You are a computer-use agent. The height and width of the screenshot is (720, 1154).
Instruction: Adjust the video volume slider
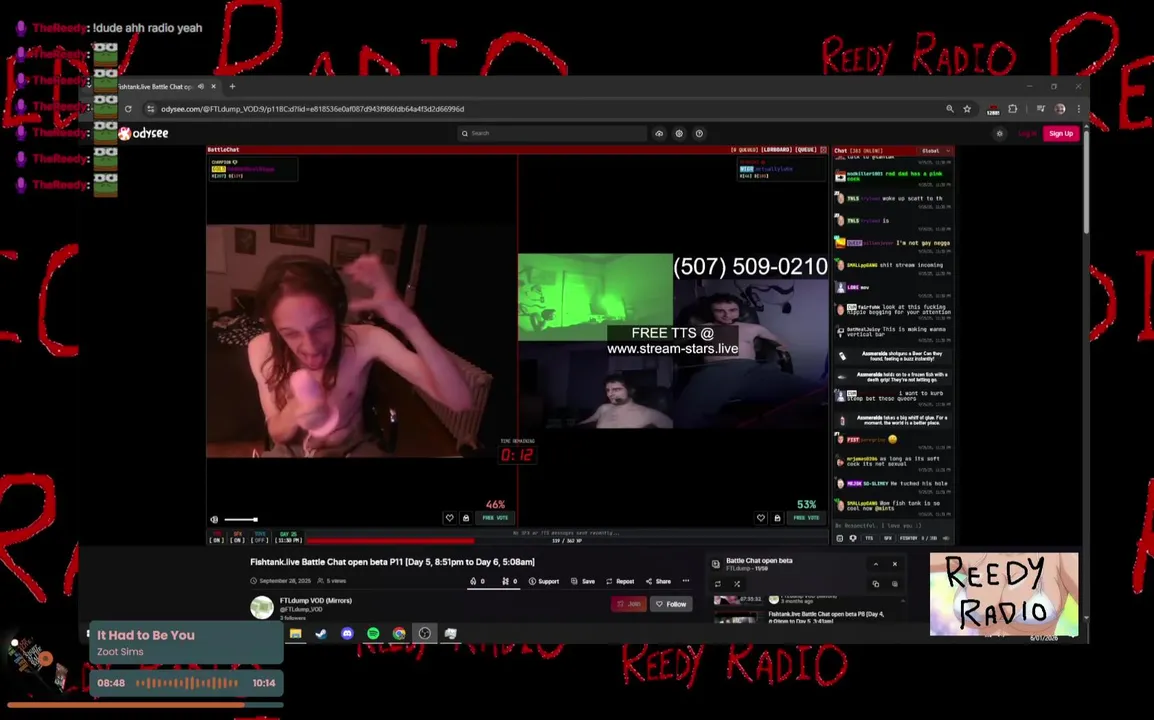(241, 519)
